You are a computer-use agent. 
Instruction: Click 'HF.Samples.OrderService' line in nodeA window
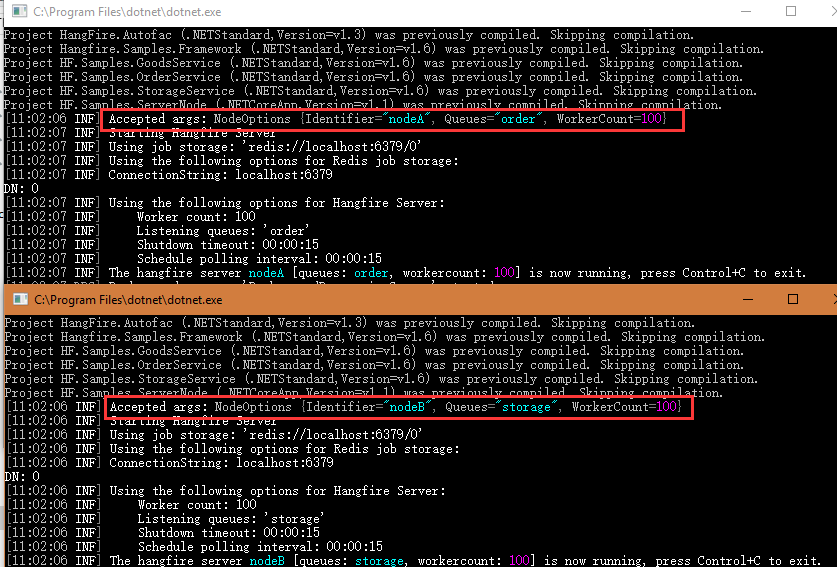tap(373, 76)
